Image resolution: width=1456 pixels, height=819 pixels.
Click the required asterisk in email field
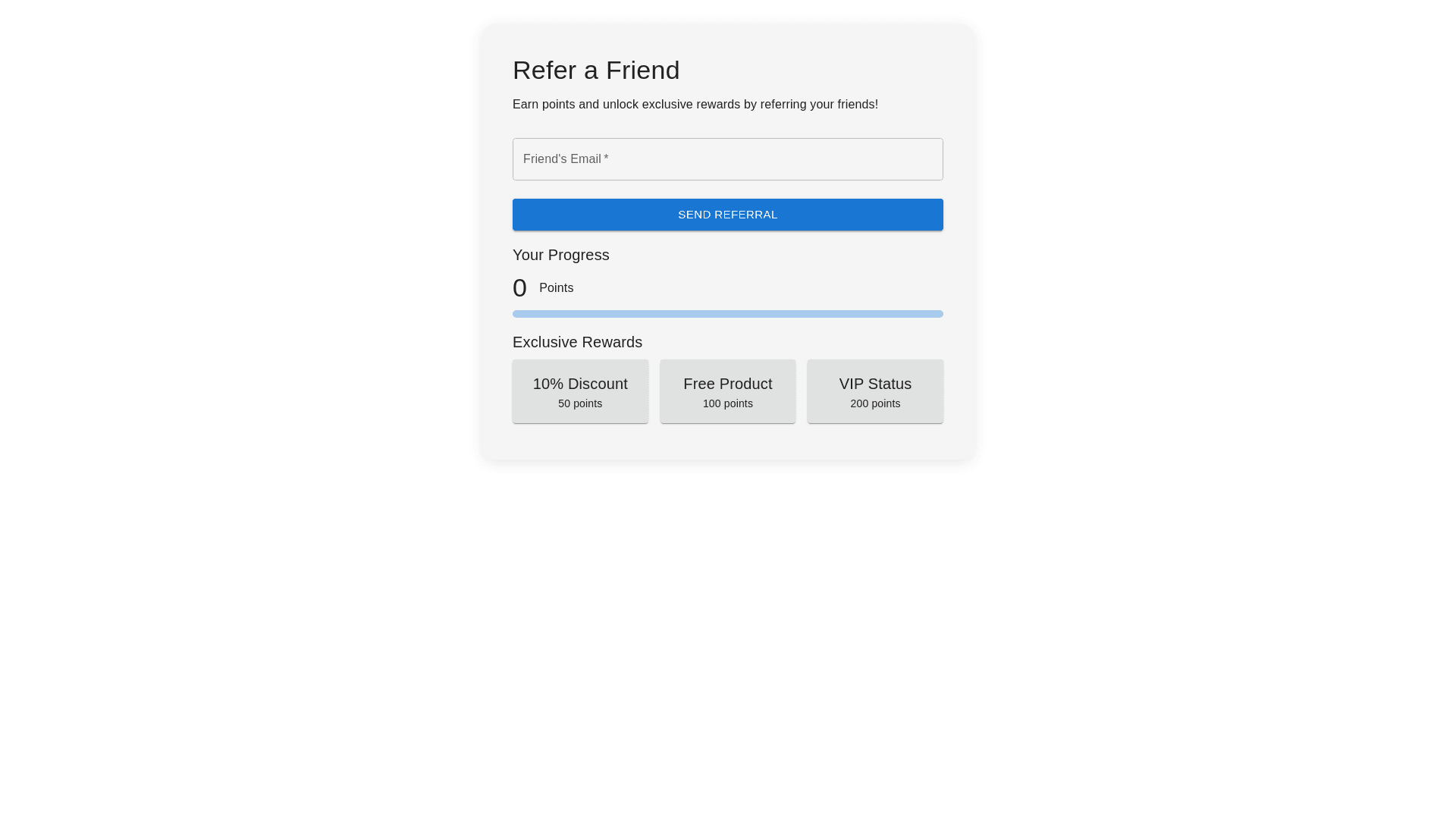[606, 159]
